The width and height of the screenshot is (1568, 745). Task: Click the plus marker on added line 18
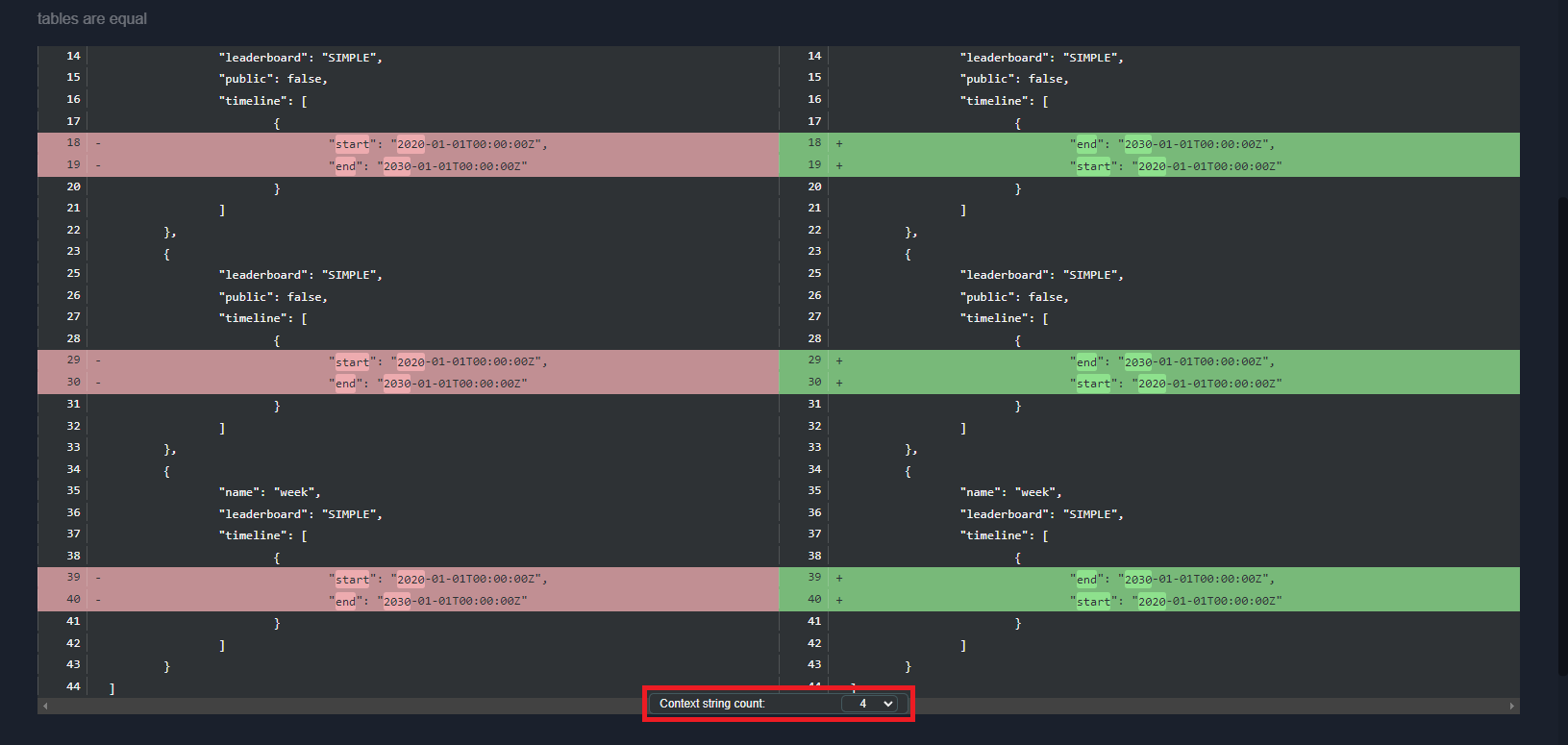coord(839,143)
